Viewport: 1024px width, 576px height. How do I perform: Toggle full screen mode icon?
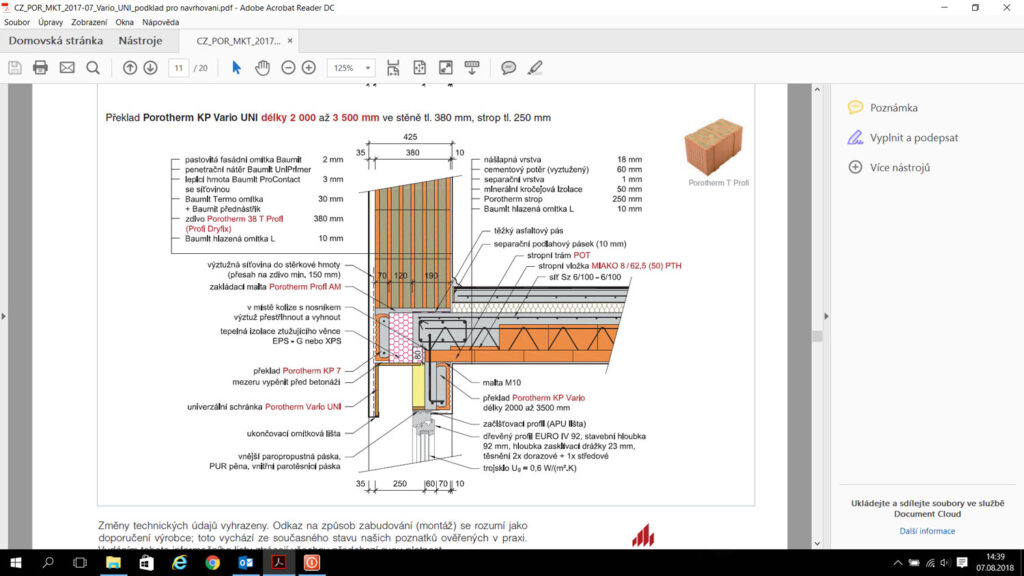click(445, 68)
